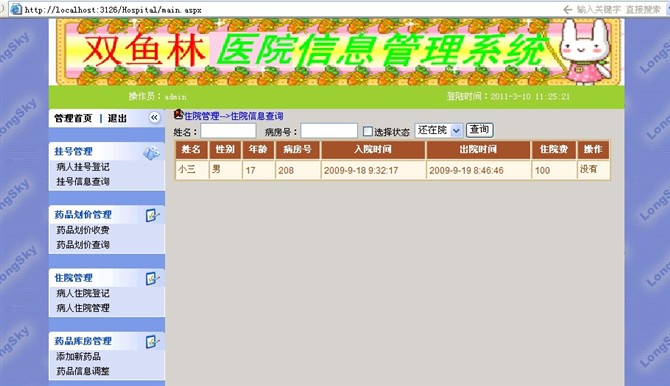This screenshot has height=386, width=670.
Task: Click the discharge time 2009-9-19 8:46:46
Action: click(478, 170)
